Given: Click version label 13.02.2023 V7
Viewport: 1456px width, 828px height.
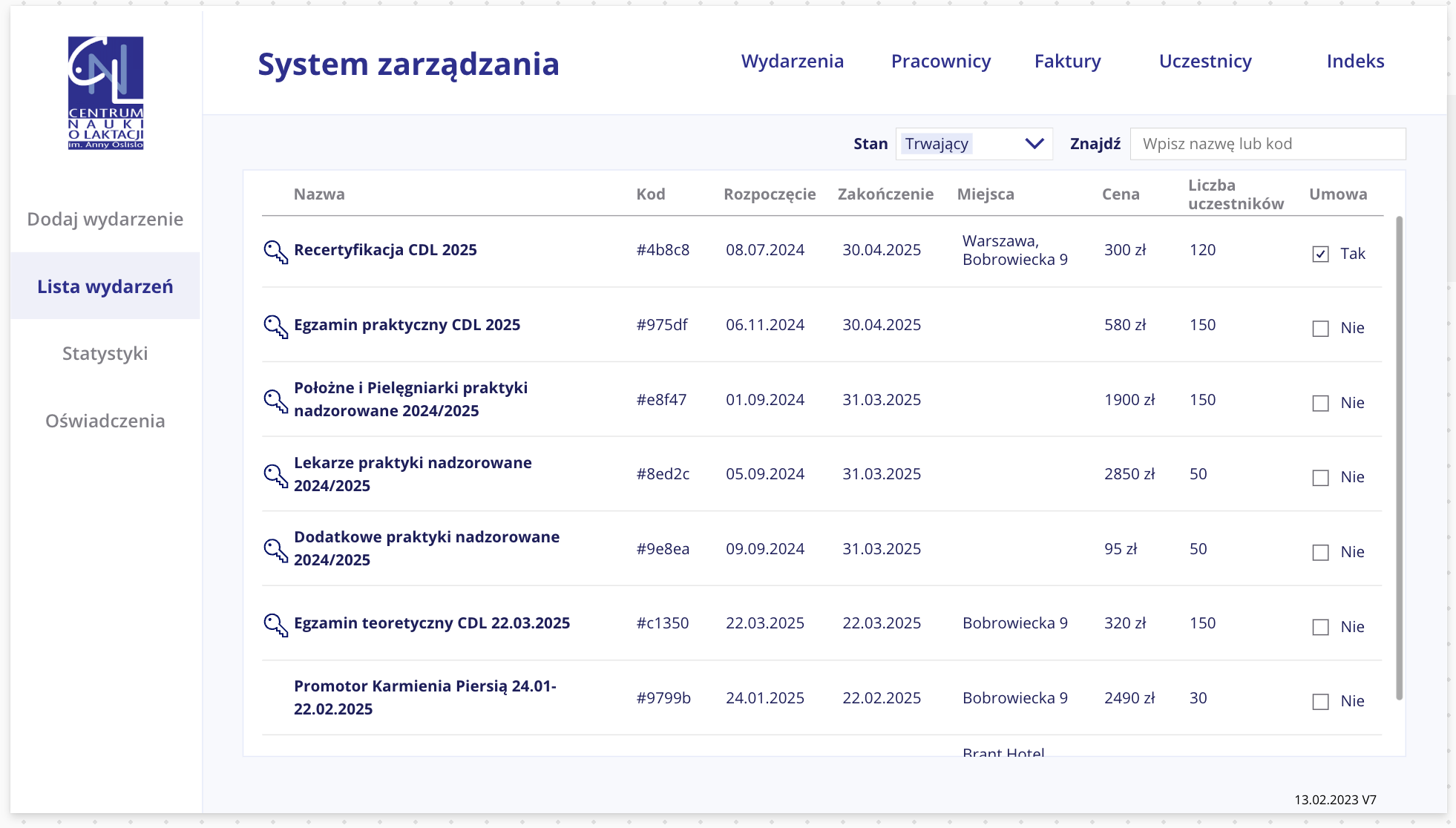Looking at the screenshot, I should (1335, 800).
